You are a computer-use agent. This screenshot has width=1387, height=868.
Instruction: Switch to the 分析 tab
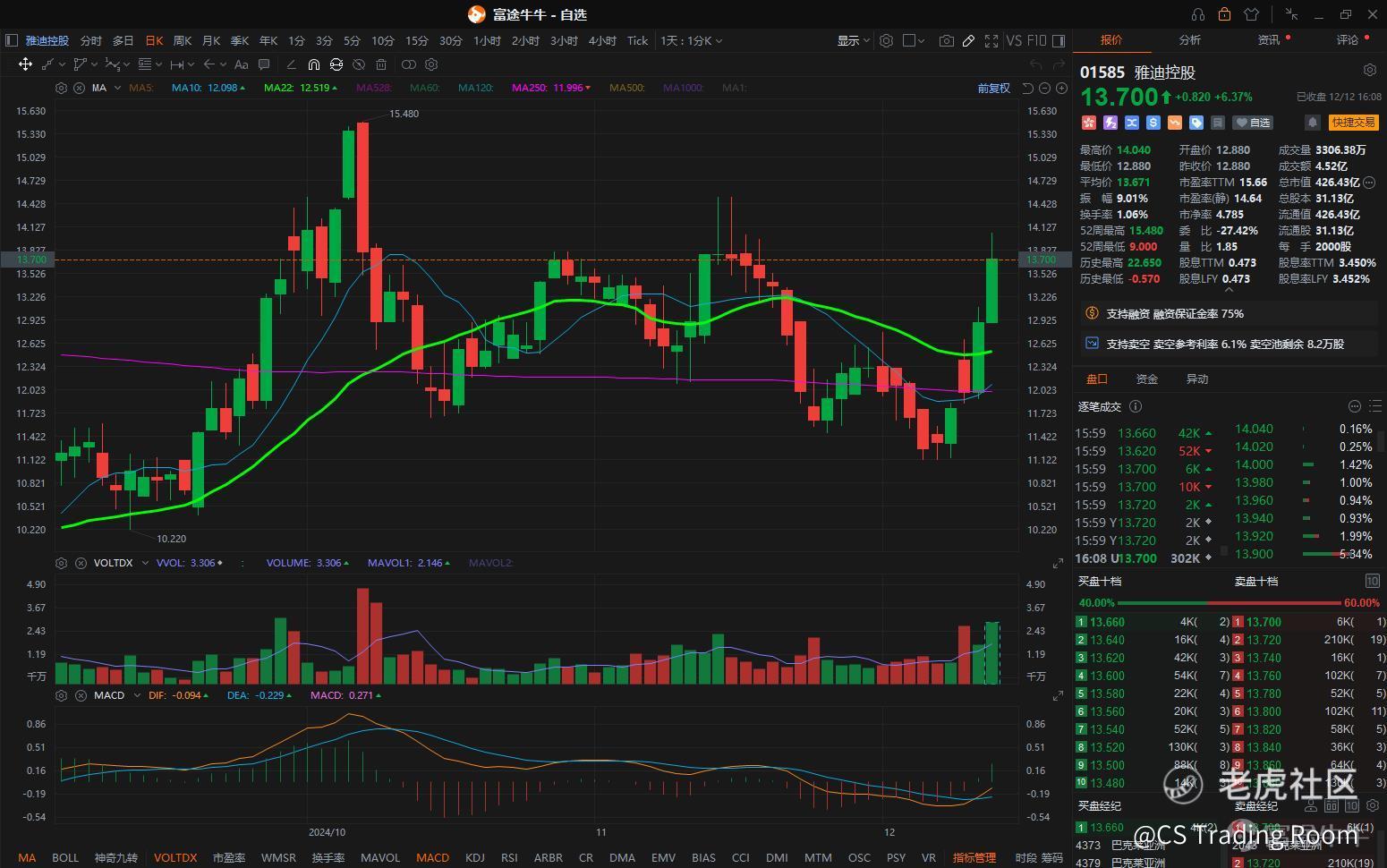1189,40
